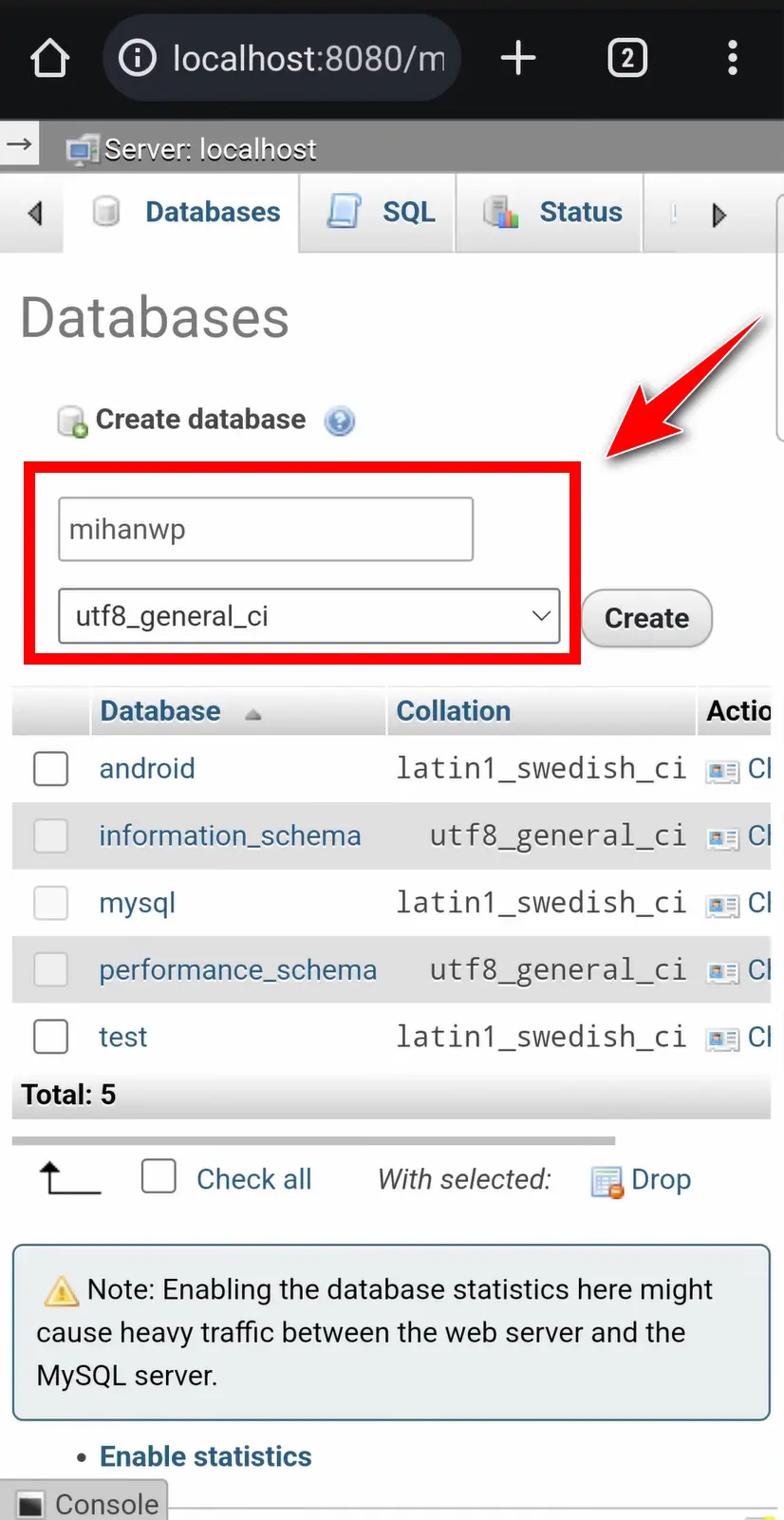
Task: Open the tab switcher showing 2 tabs
Action: coord(626,58)
